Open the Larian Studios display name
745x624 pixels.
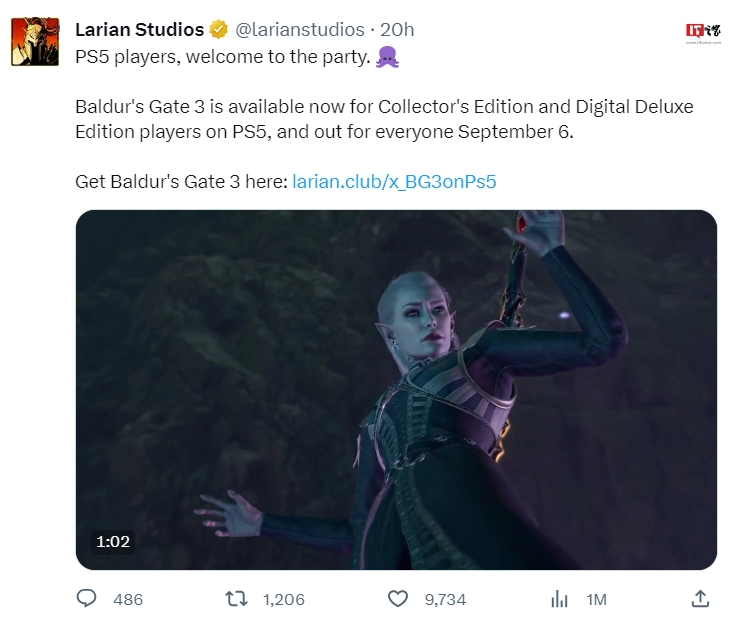[139, 29]
